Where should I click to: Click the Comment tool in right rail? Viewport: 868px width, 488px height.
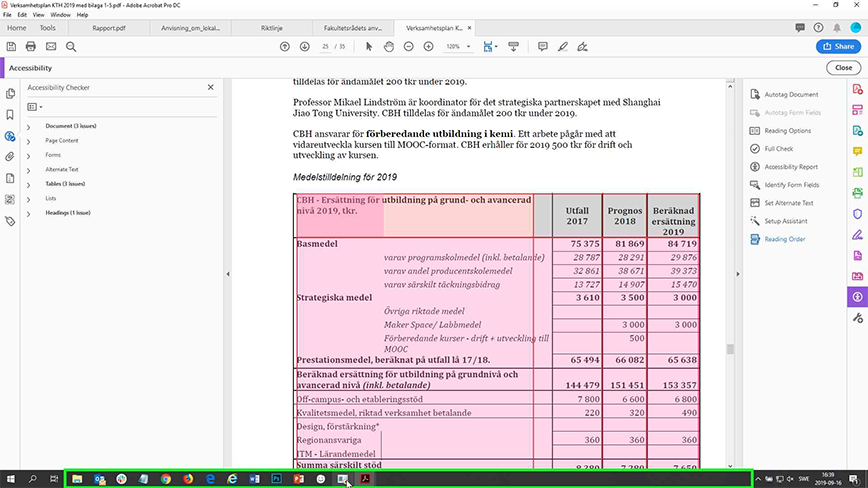(x=858, y=151)
